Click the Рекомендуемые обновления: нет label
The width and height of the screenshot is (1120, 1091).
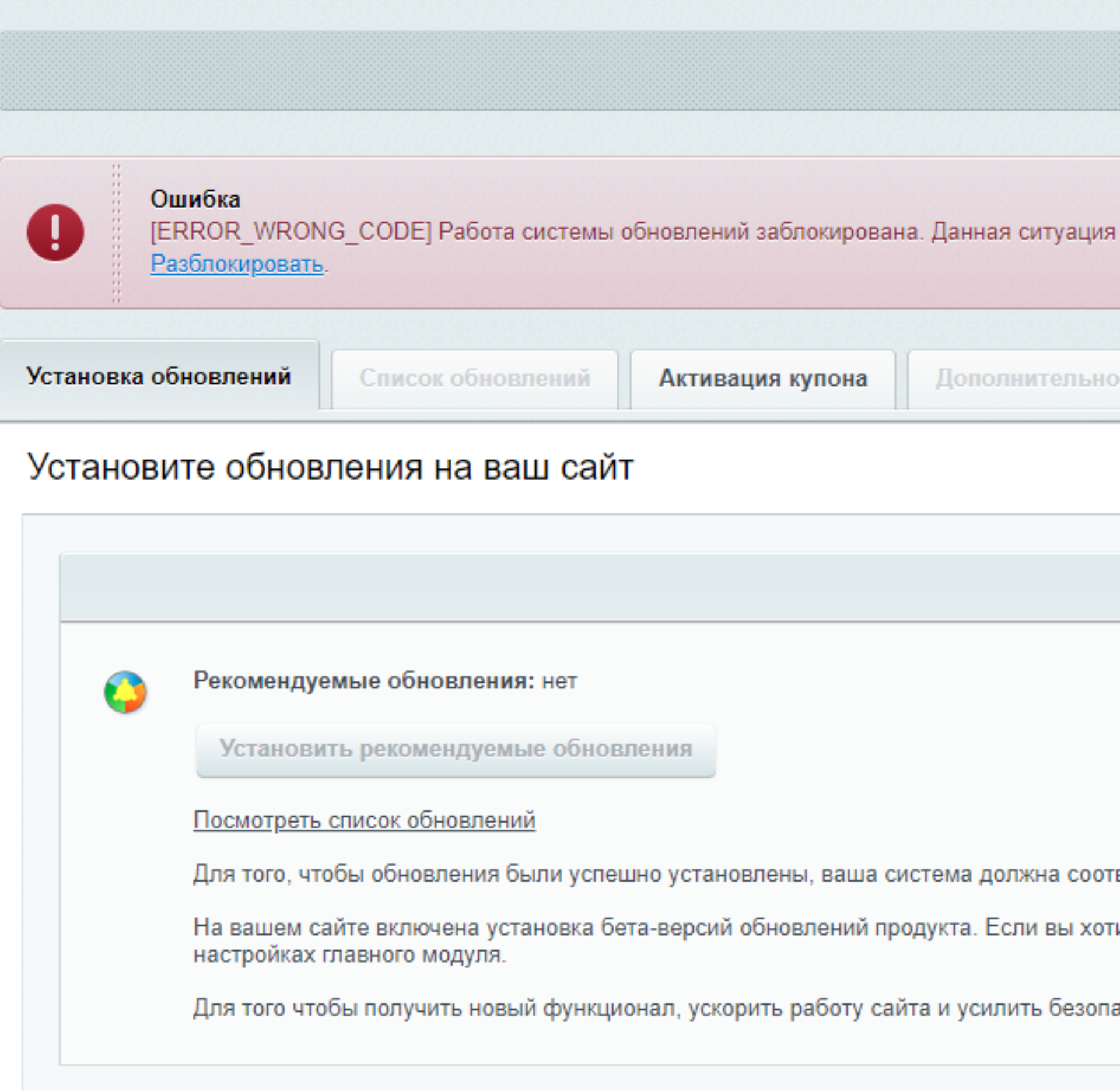pyautogui.click(x=386, y=681)
